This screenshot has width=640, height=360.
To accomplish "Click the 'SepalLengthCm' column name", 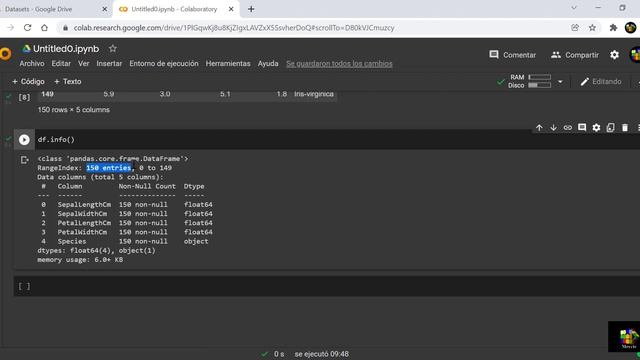I will point(84,204).
